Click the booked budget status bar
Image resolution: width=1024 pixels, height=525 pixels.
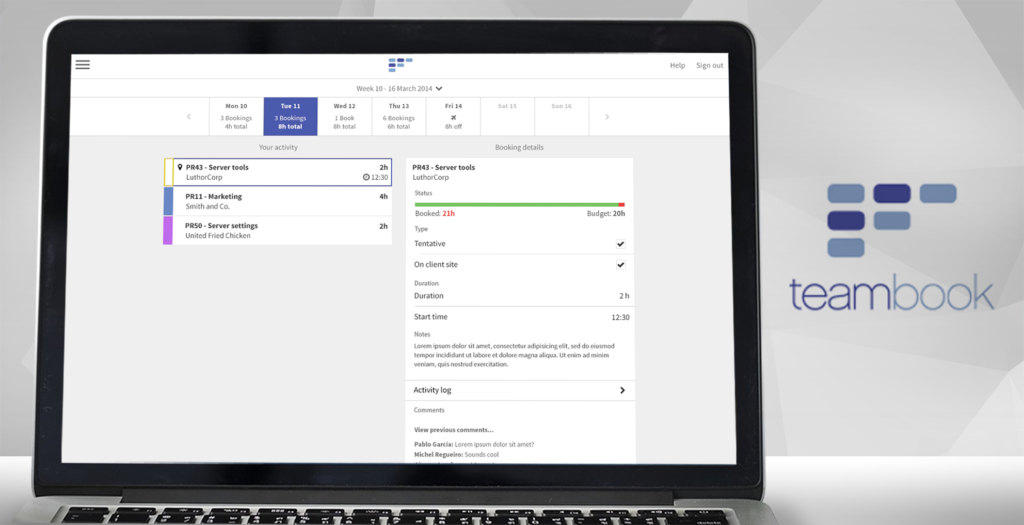[x=519, y=205]
